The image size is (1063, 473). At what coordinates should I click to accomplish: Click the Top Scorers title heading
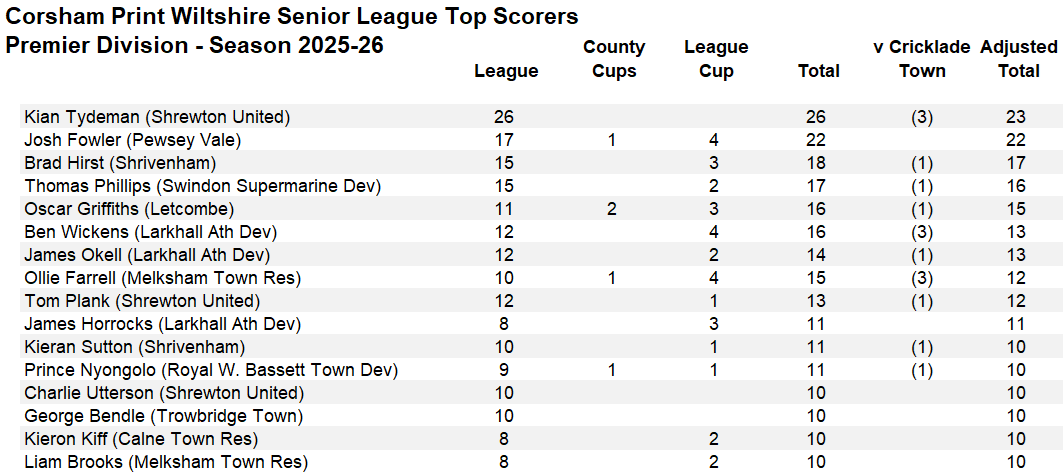pyautogui.click(x=292, y=17)
